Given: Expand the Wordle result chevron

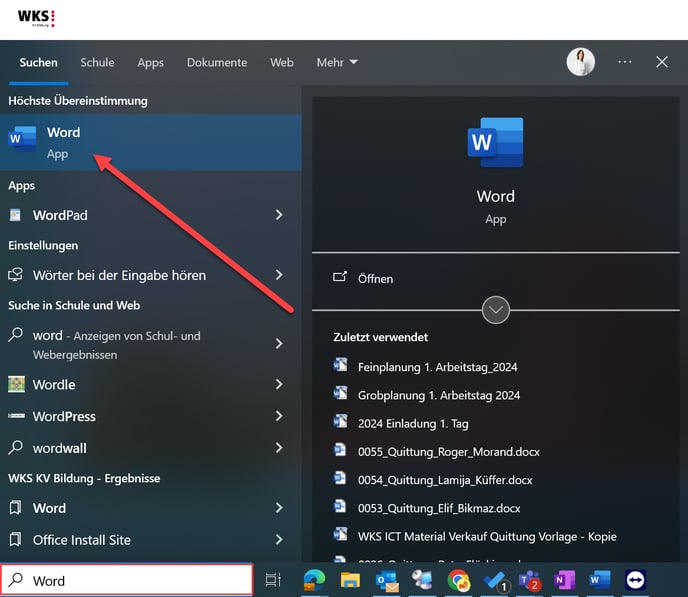Looking at the screenshot, I should (279, 384).
